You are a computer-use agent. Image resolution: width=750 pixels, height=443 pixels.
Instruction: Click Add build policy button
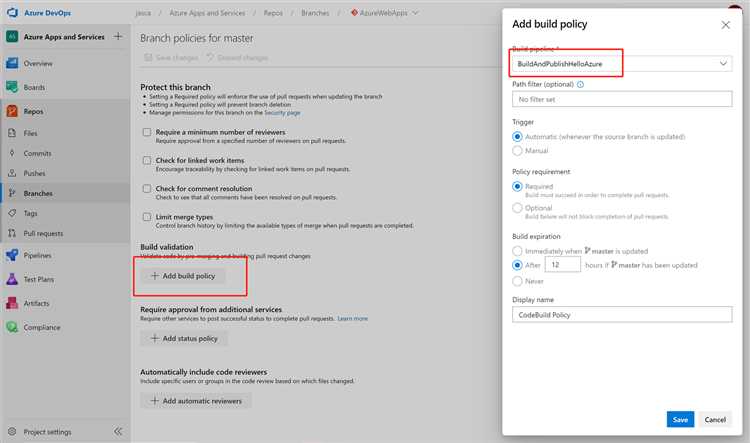point(183,276)
